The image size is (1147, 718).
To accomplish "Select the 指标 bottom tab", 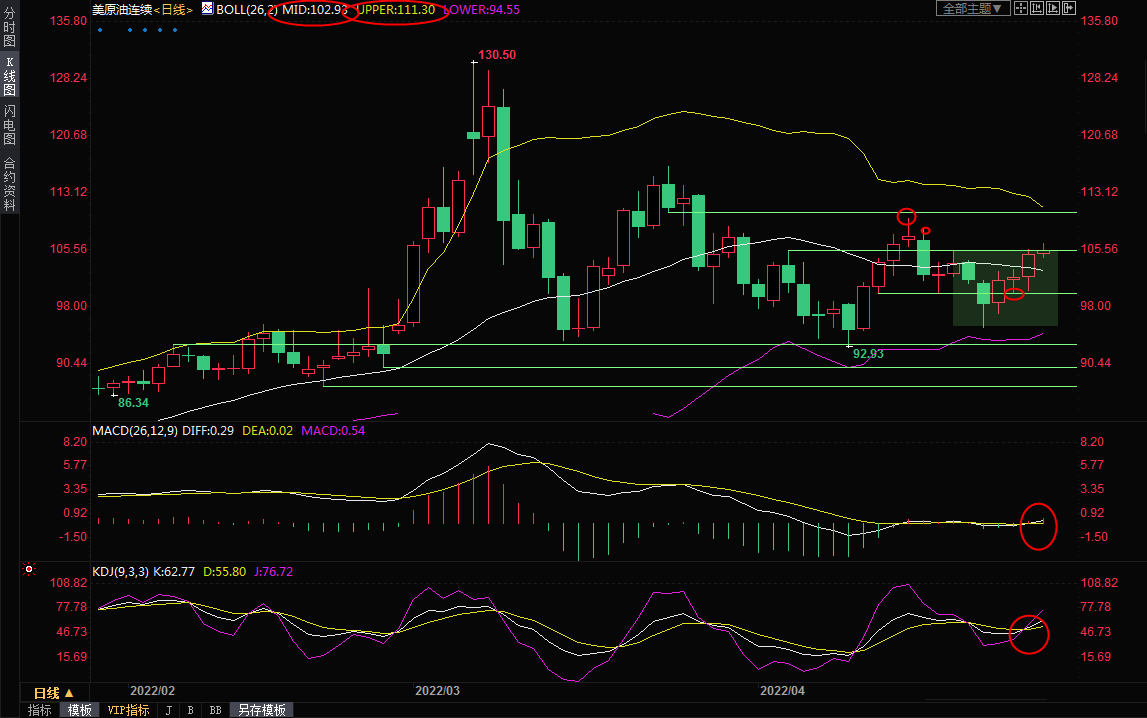I will pyautogui.click(x=40, y=710).
